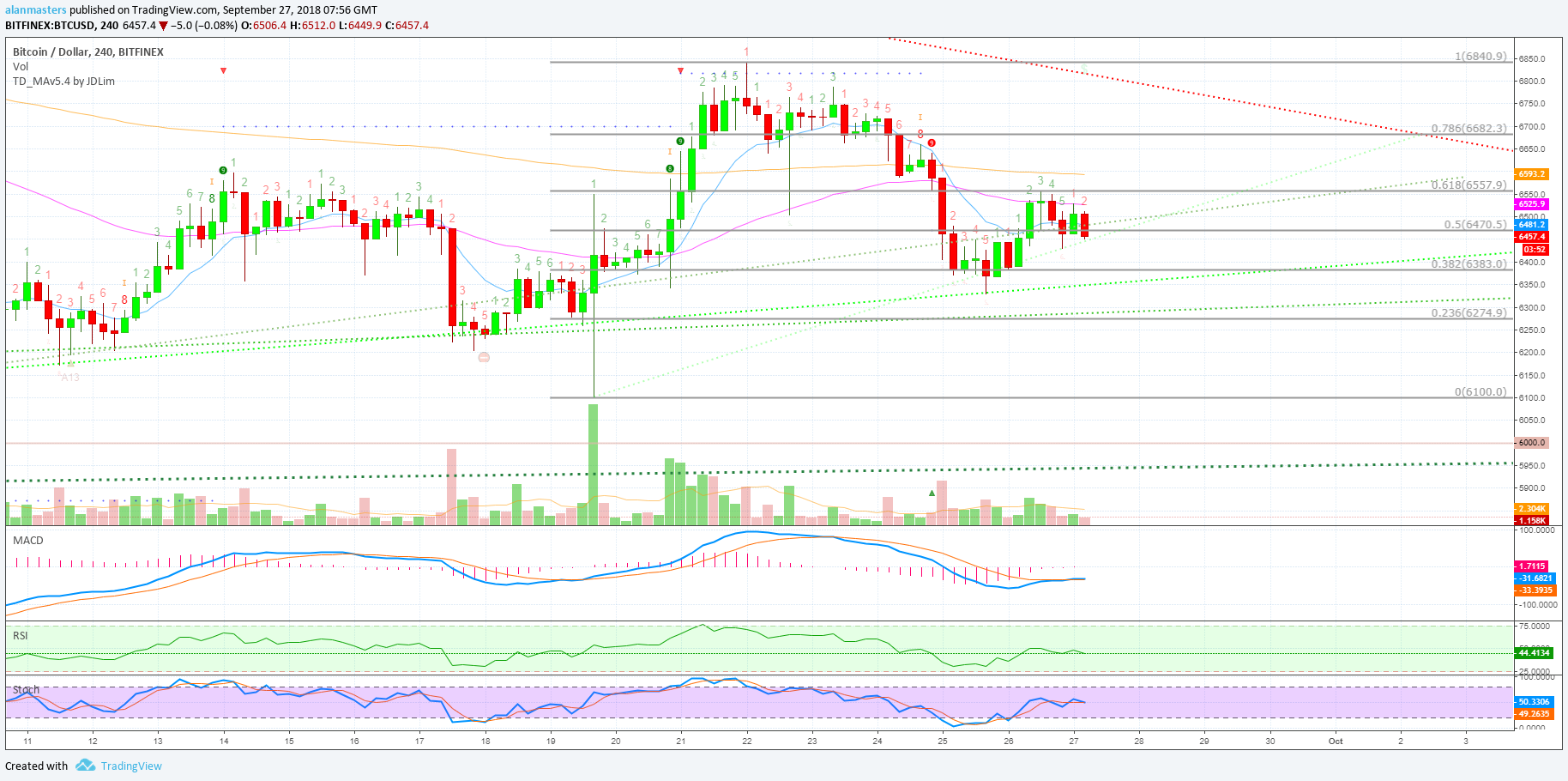The height and width of the screenshot is (781, 1568).
Task: Click the Vol indicator label
Action: (x=21, y=66)
